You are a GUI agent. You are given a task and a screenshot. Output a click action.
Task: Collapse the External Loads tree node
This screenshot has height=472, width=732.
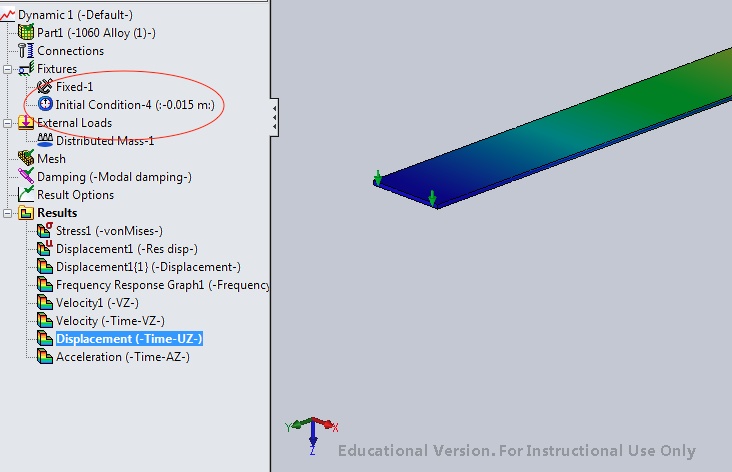[7, 123]
